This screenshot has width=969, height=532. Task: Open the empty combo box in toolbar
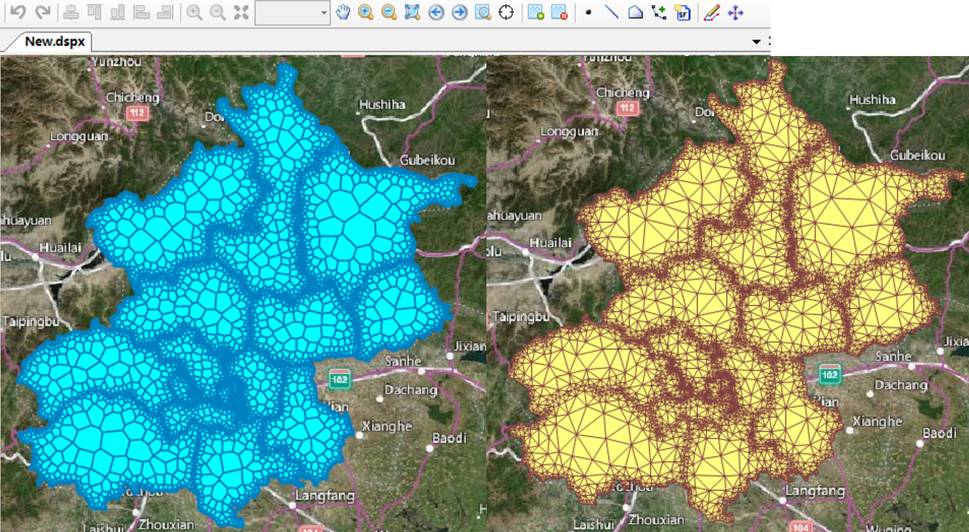(x=292, y=13)
